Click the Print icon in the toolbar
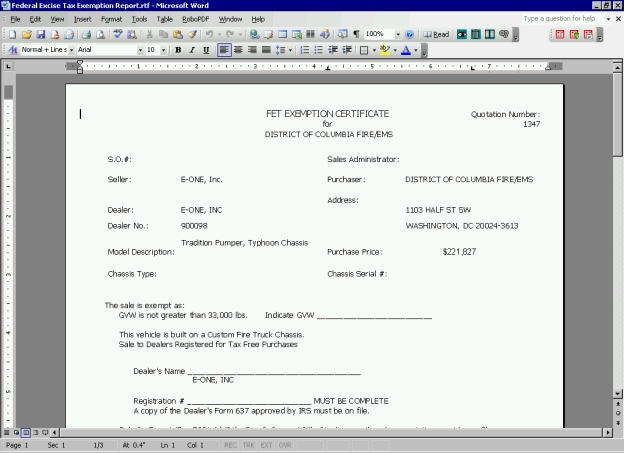Viewport: 624px width, 453px height. pyautogui.click(x=86, y=35)
